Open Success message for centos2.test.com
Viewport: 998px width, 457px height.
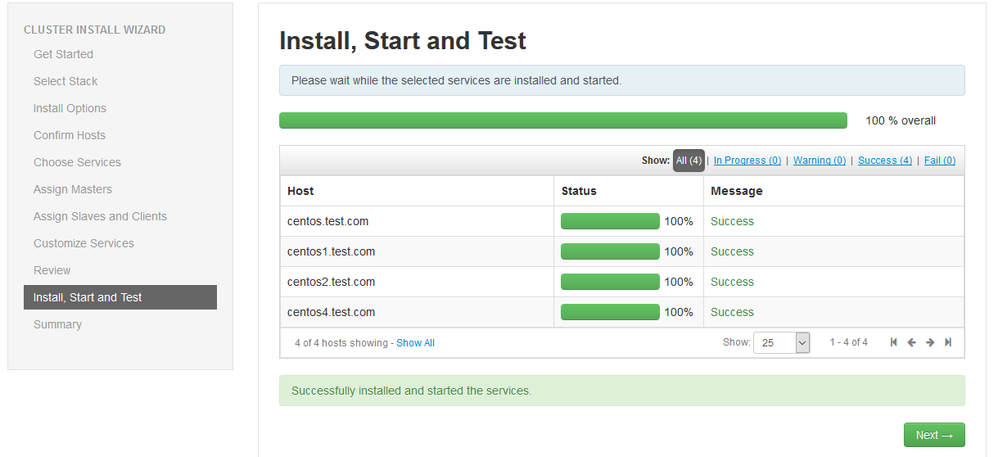(732, 282)
